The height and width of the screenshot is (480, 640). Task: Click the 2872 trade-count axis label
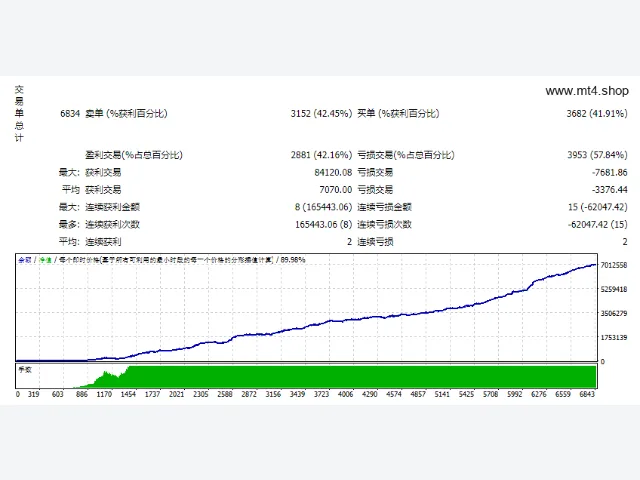pyautogui.click(x=249, y=394)
